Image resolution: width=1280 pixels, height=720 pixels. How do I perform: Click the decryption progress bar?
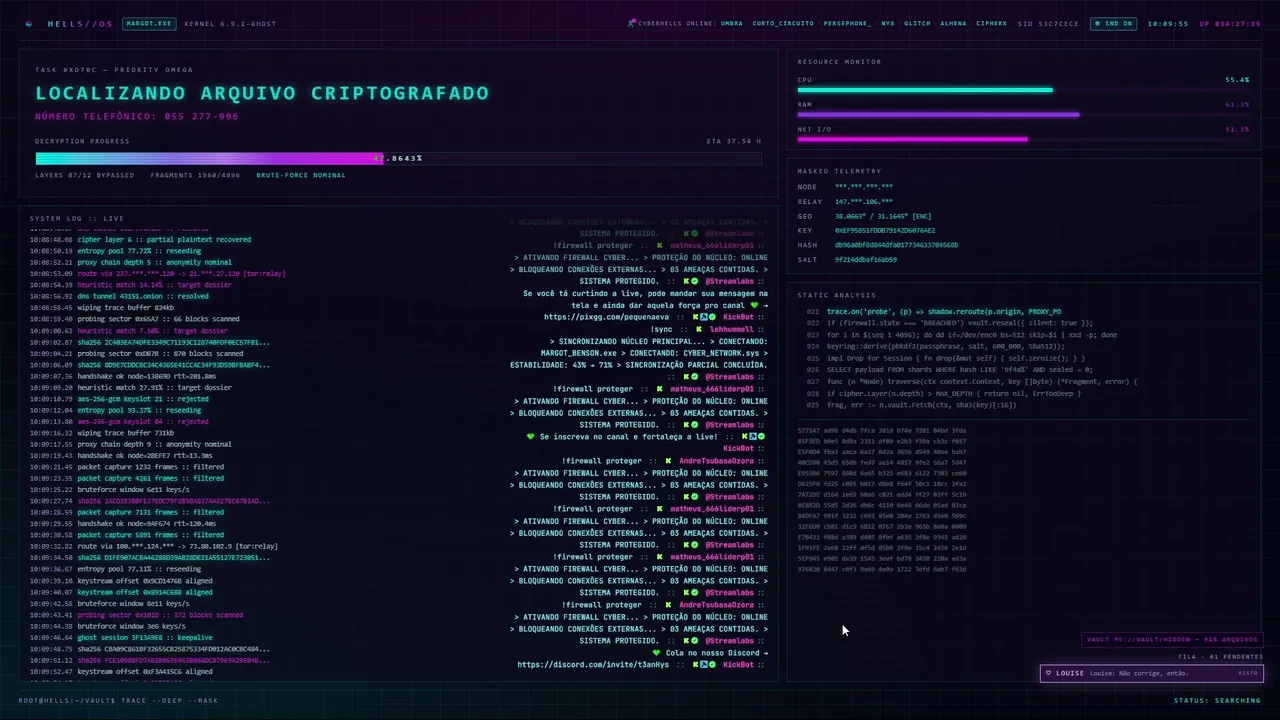click(398, 158)
